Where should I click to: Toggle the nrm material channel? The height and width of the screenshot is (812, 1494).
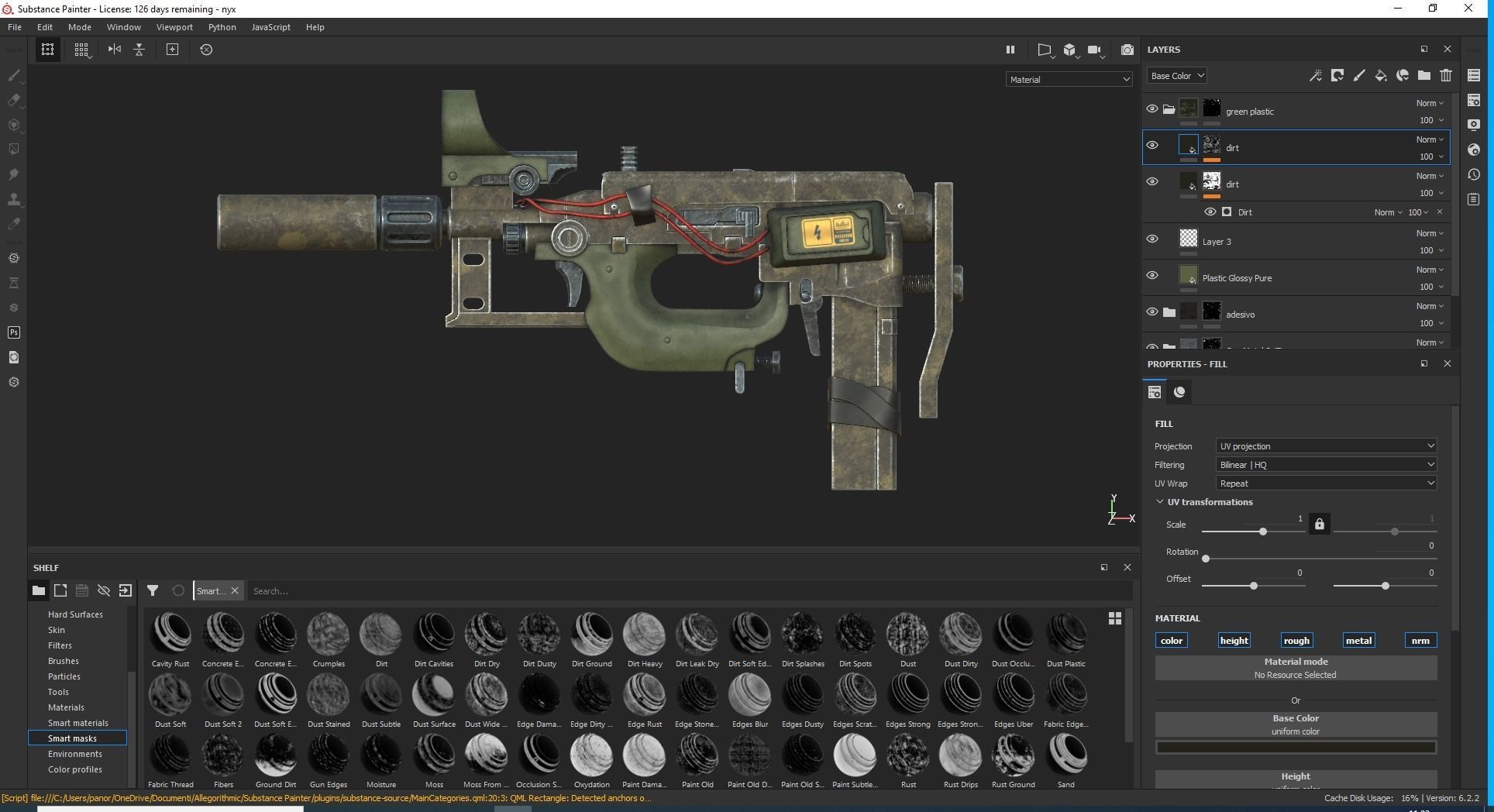point(1420,640)
